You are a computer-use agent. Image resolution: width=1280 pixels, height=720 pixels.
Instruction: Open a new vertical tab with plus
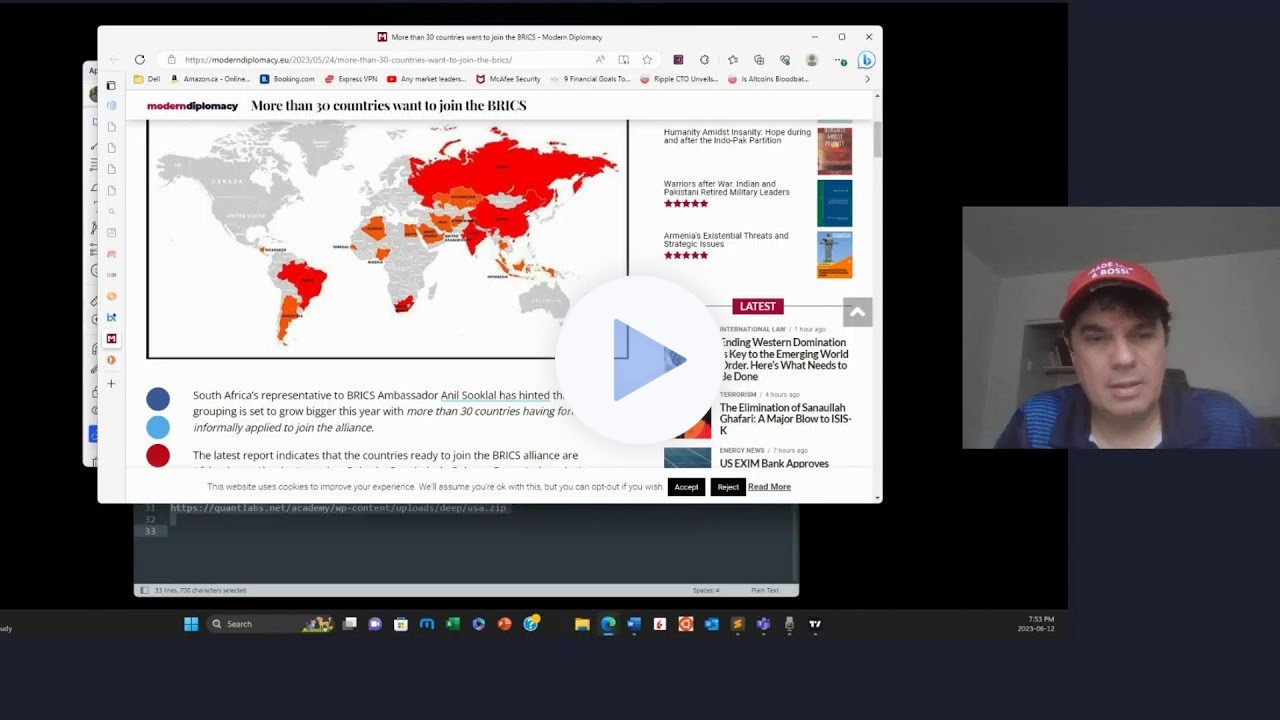click(111, 383)
